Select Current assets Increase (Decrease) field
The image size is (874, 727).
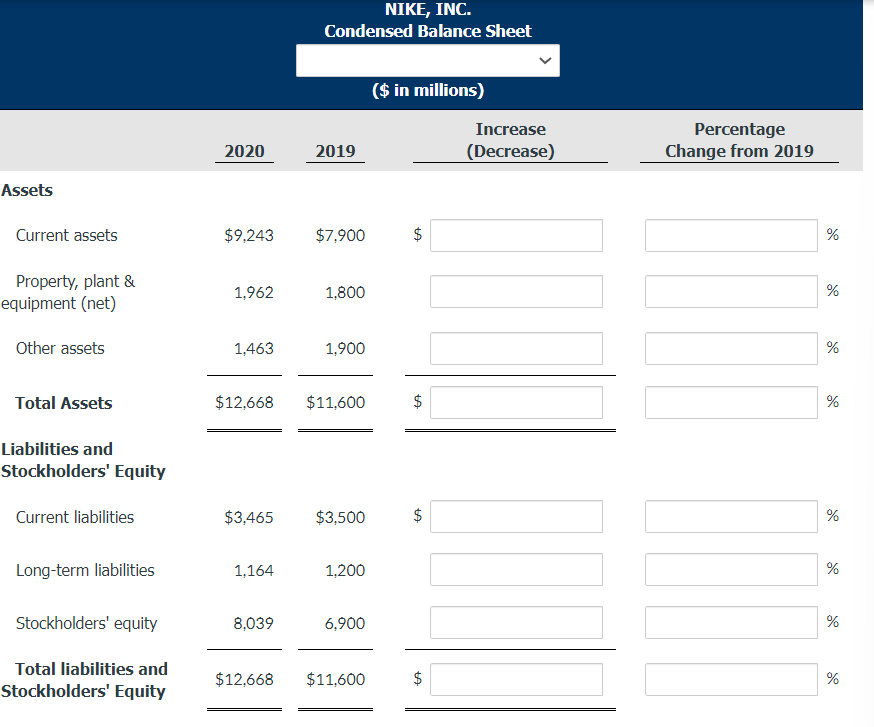tap(516, 235)
